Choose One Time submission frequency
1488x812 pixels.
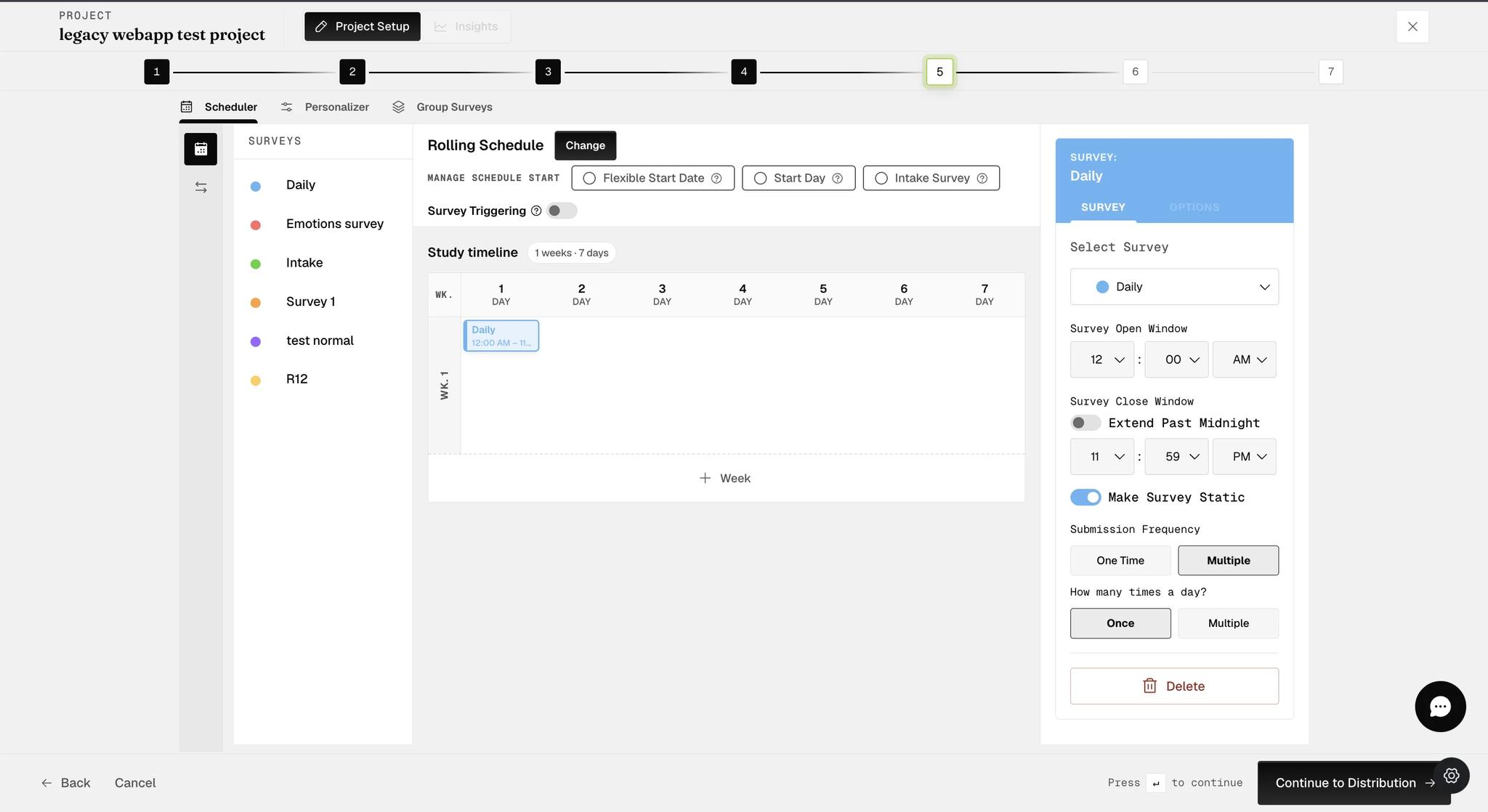click(1120, 561)
